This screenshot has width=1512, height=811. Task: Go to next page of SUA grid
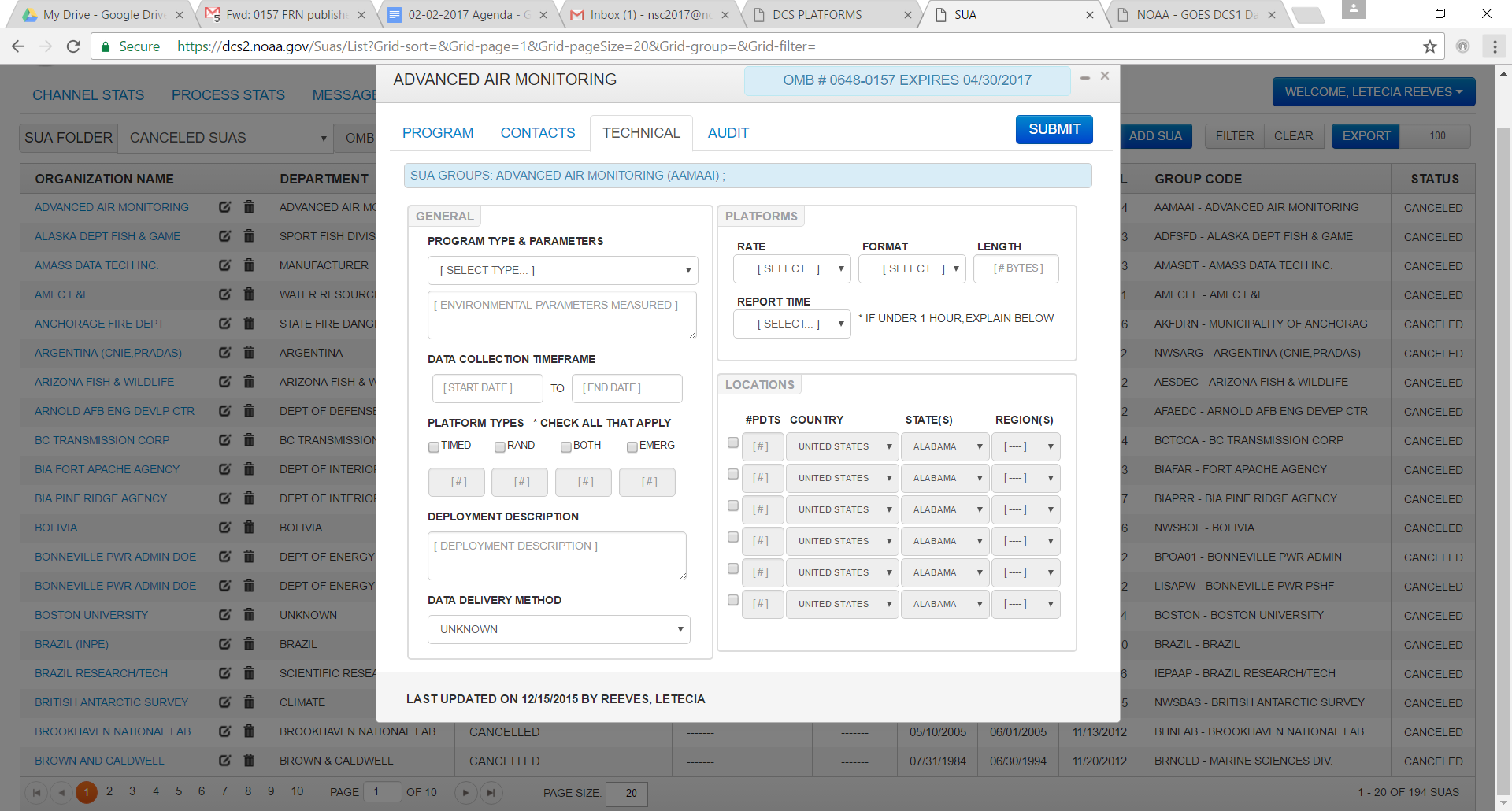(465, 793)
